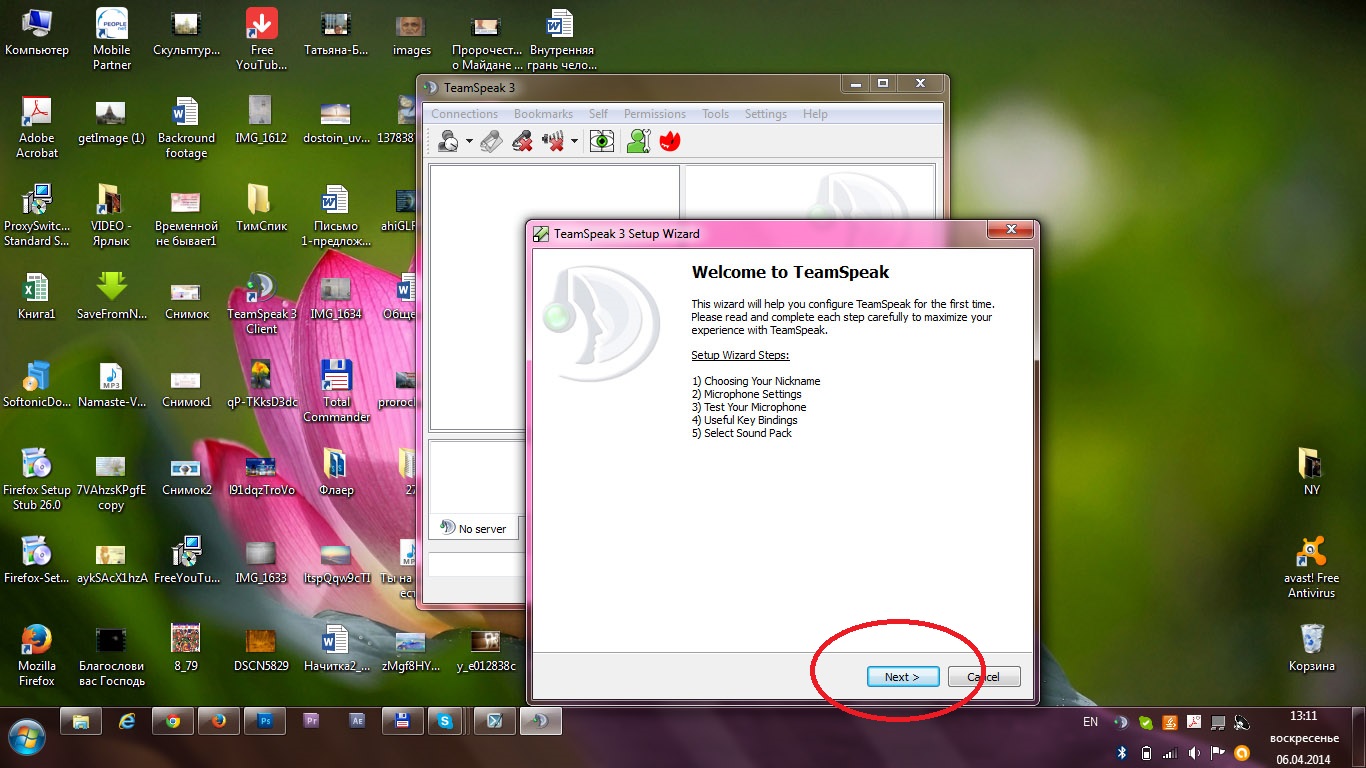Viewport: 1366px width, 768px height.
Task: Open the SaveFromNet desktop shortcut
Action: point(112,295)
